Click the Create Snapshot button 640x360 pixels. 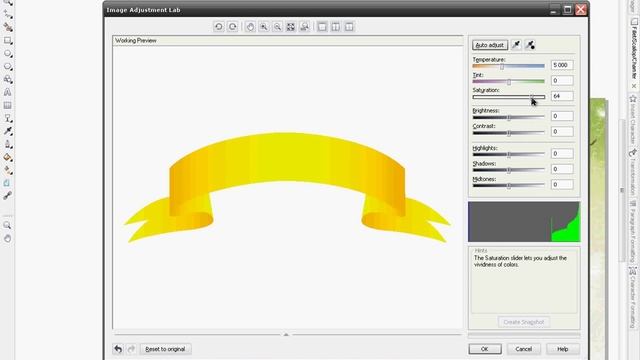click(524, 322)
